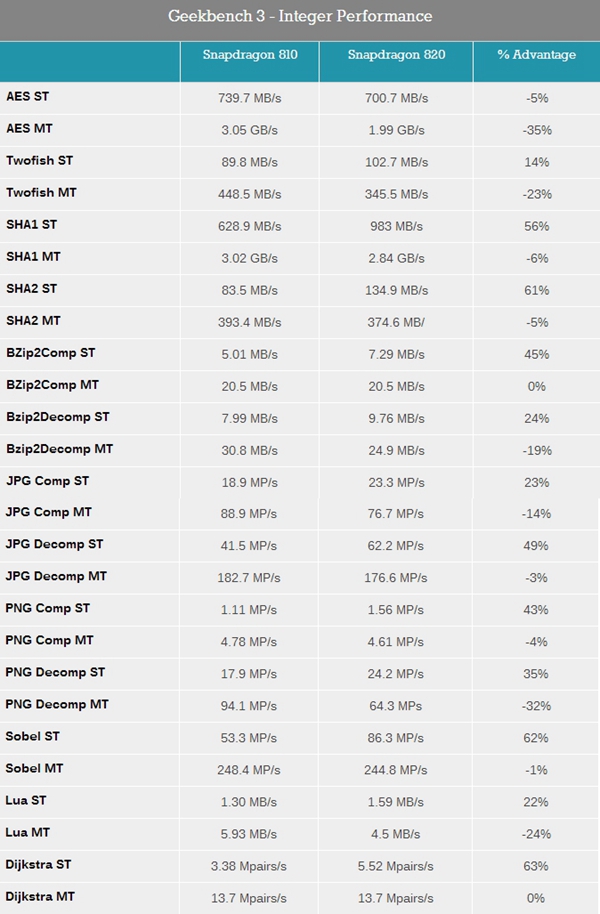600x914 pixels.
Task: Select the BZip2Comp MT row label
Action: coord(52,385)
